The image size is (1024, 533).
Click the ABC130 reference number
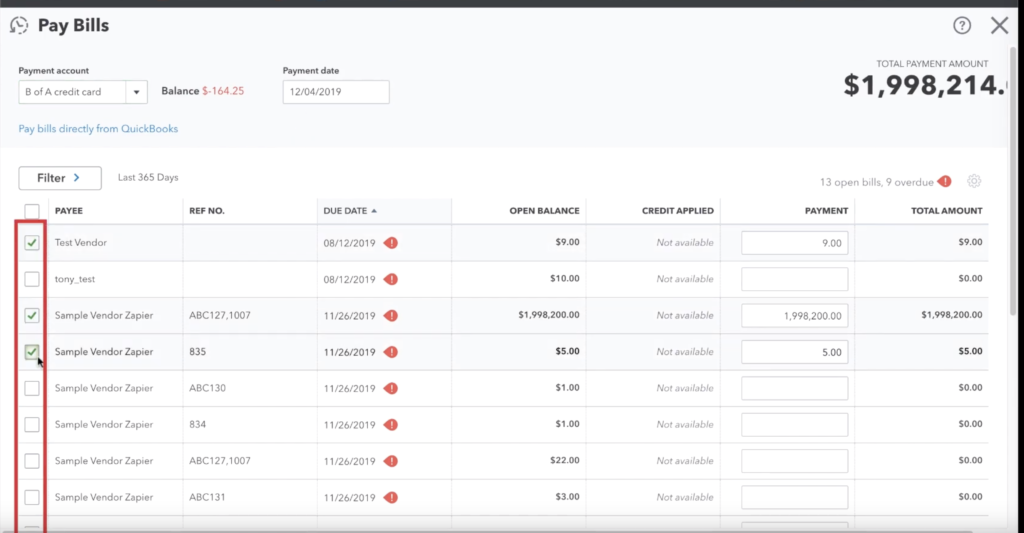207,388
